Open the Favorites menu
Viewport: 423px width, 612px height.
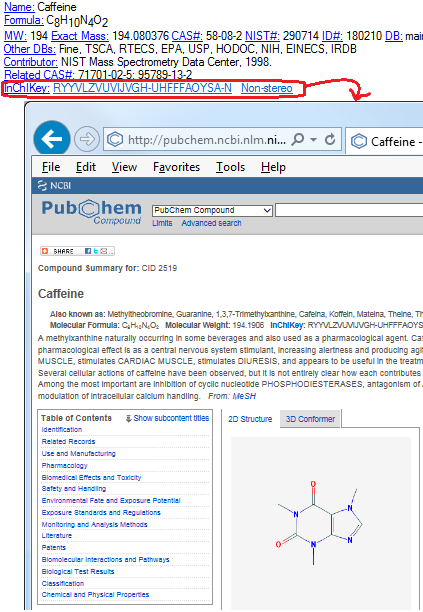coord(176,167)
